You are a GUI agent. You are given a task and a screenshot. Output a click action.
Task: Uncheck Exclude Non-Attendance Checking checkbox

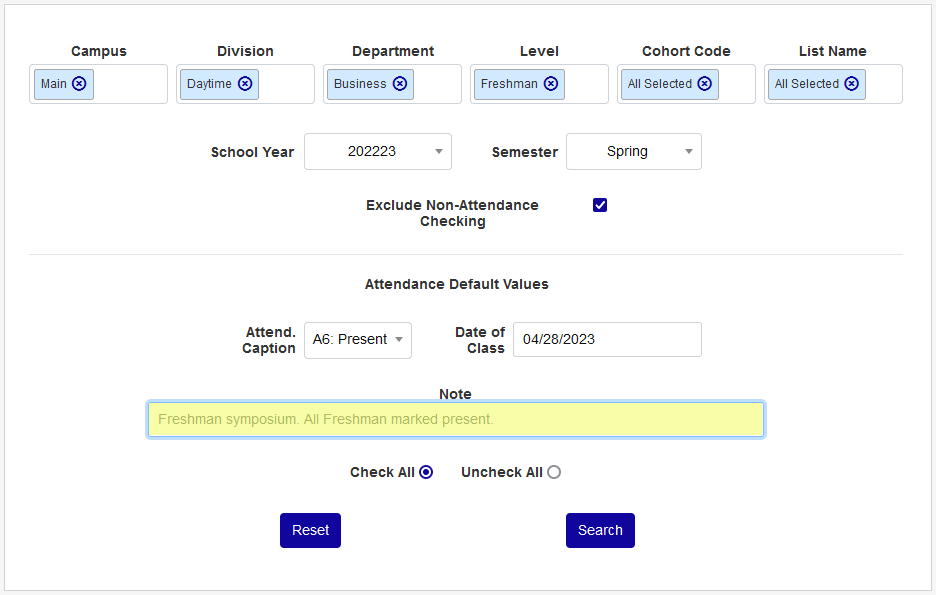[x=600, y=205]
